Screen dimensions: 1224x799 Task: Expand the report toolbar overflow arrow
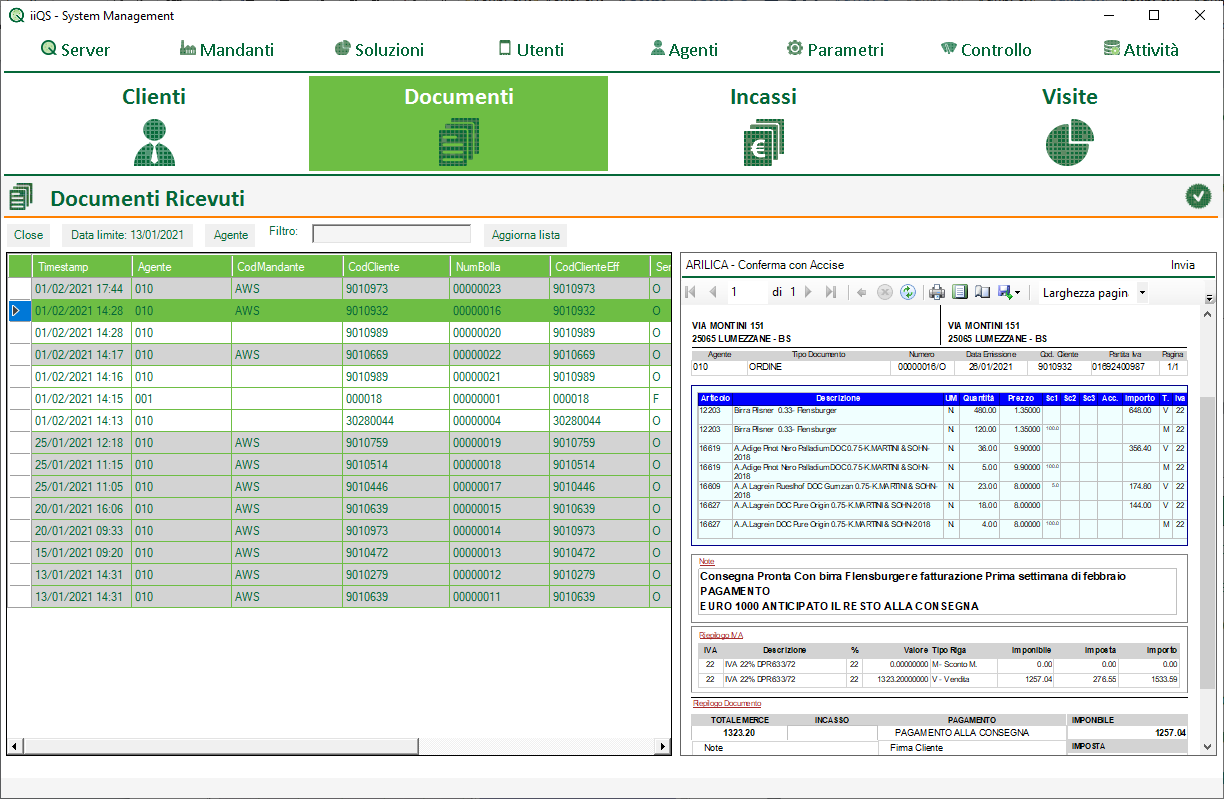[x=1209, y=298]
